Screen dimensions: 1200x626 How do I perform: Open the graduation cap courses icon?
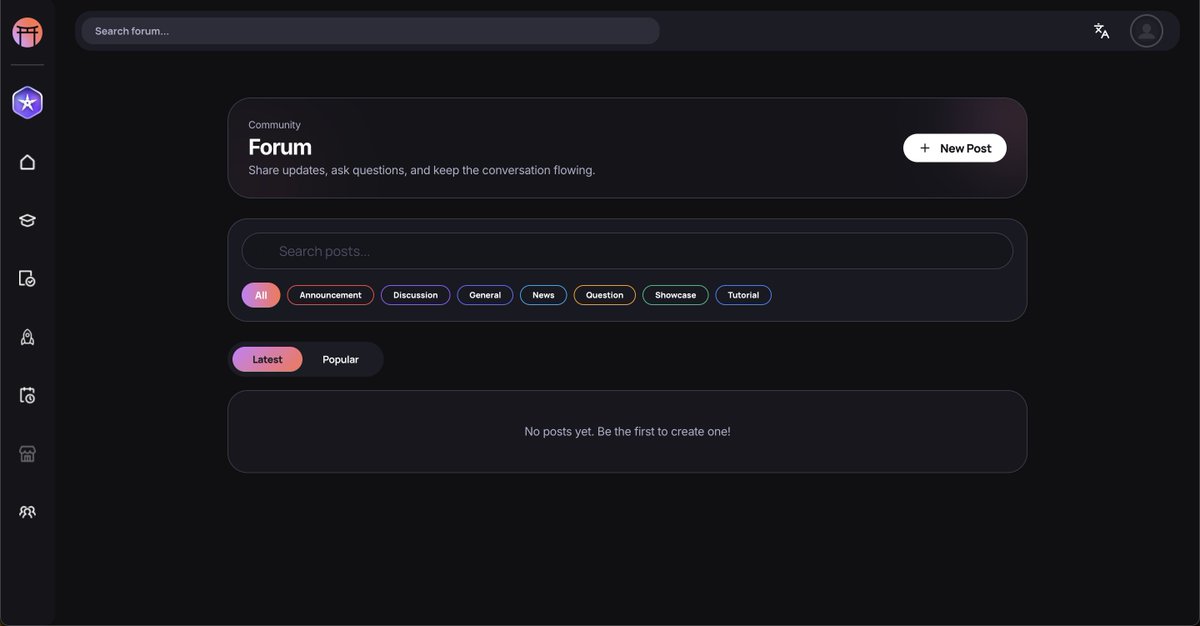point(27,221)
